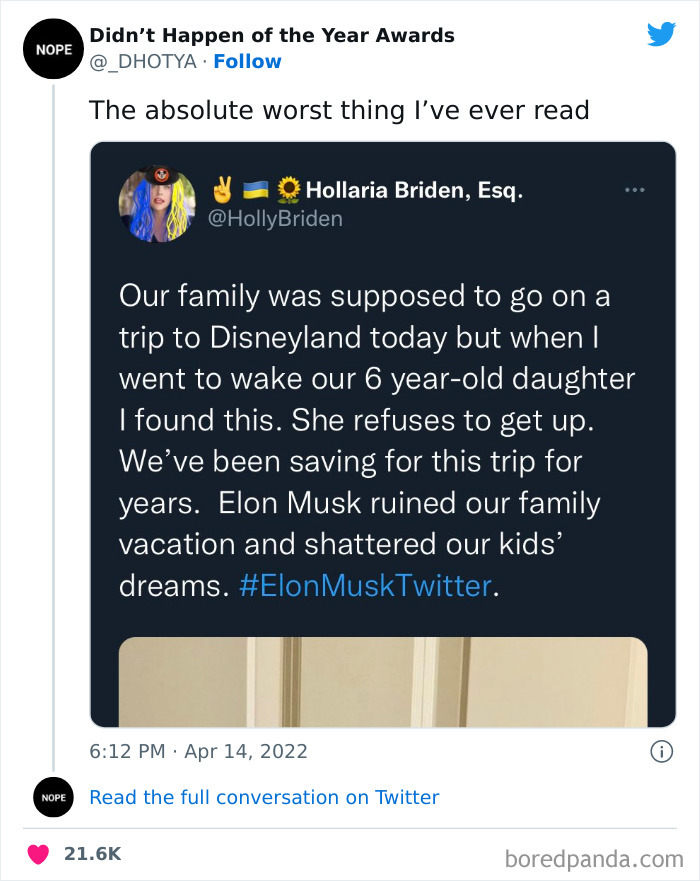Screen dimensions: 700x881
Task: Click the tweet info circle icon
Action: point(660,751)
